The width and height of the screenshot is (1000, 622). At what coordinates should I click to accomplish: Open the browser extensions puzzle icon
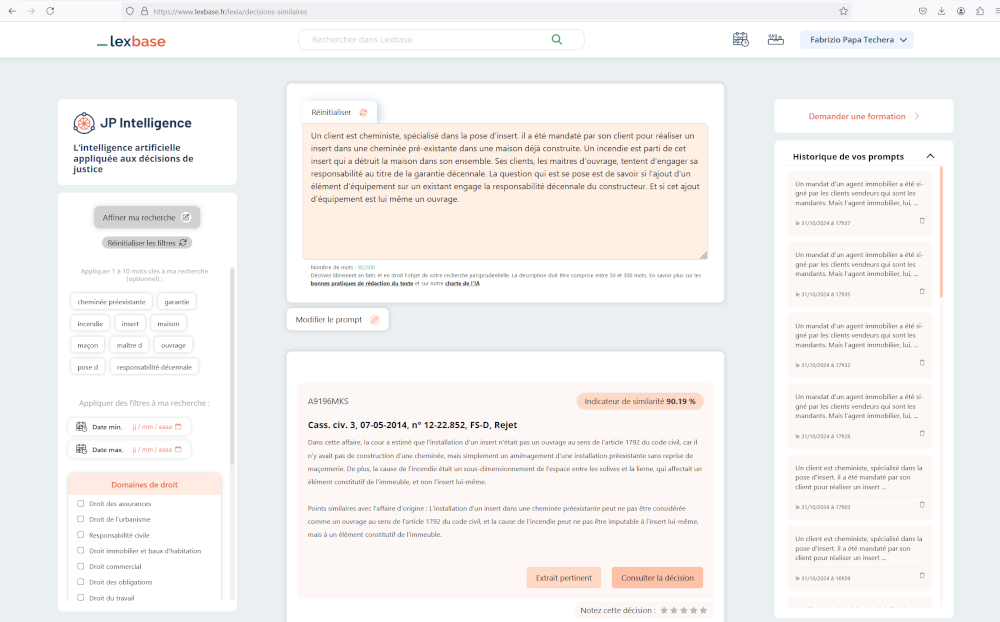point(980,11)
